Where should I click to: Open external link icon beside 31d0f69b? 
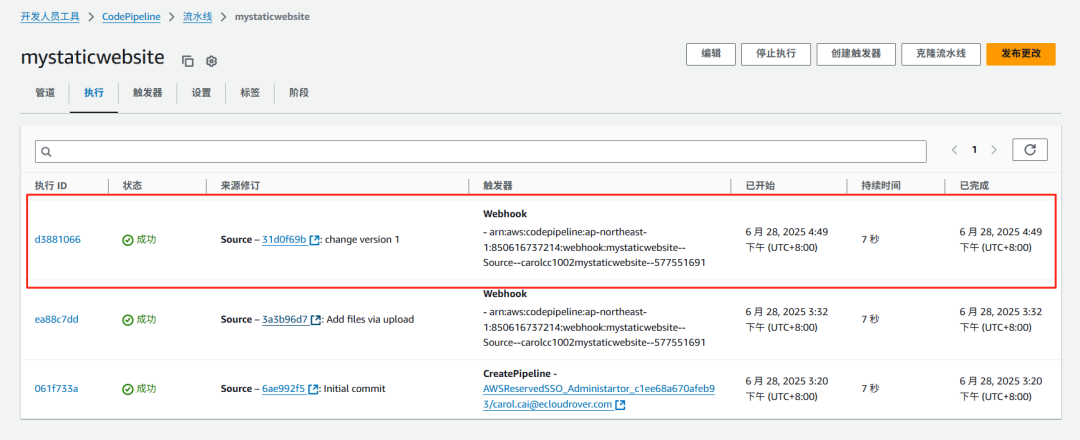[315, 240]
